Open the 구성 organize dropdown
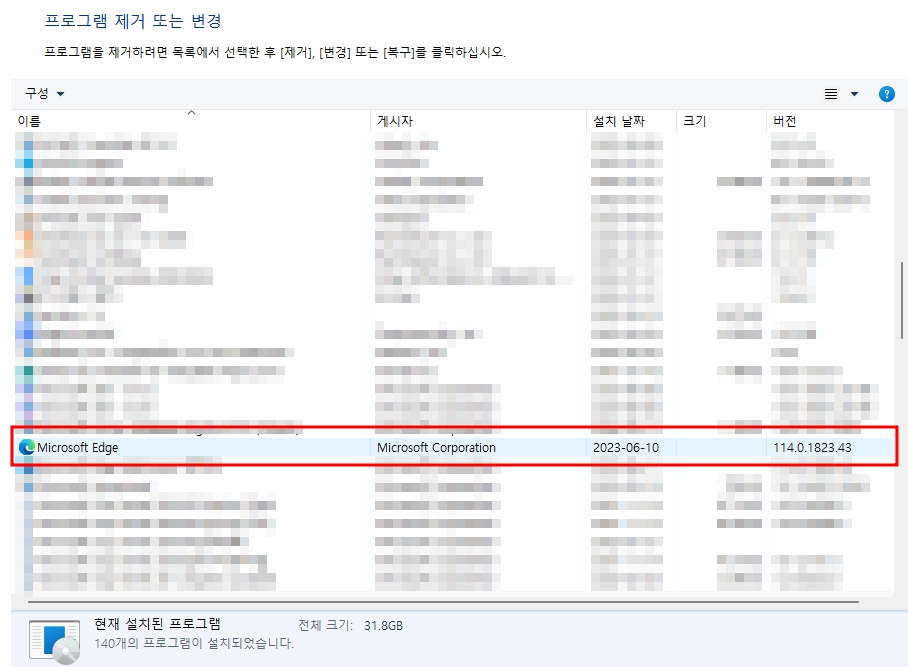The width and height of the screenshot is (908, 667). (x=44, y=93)
